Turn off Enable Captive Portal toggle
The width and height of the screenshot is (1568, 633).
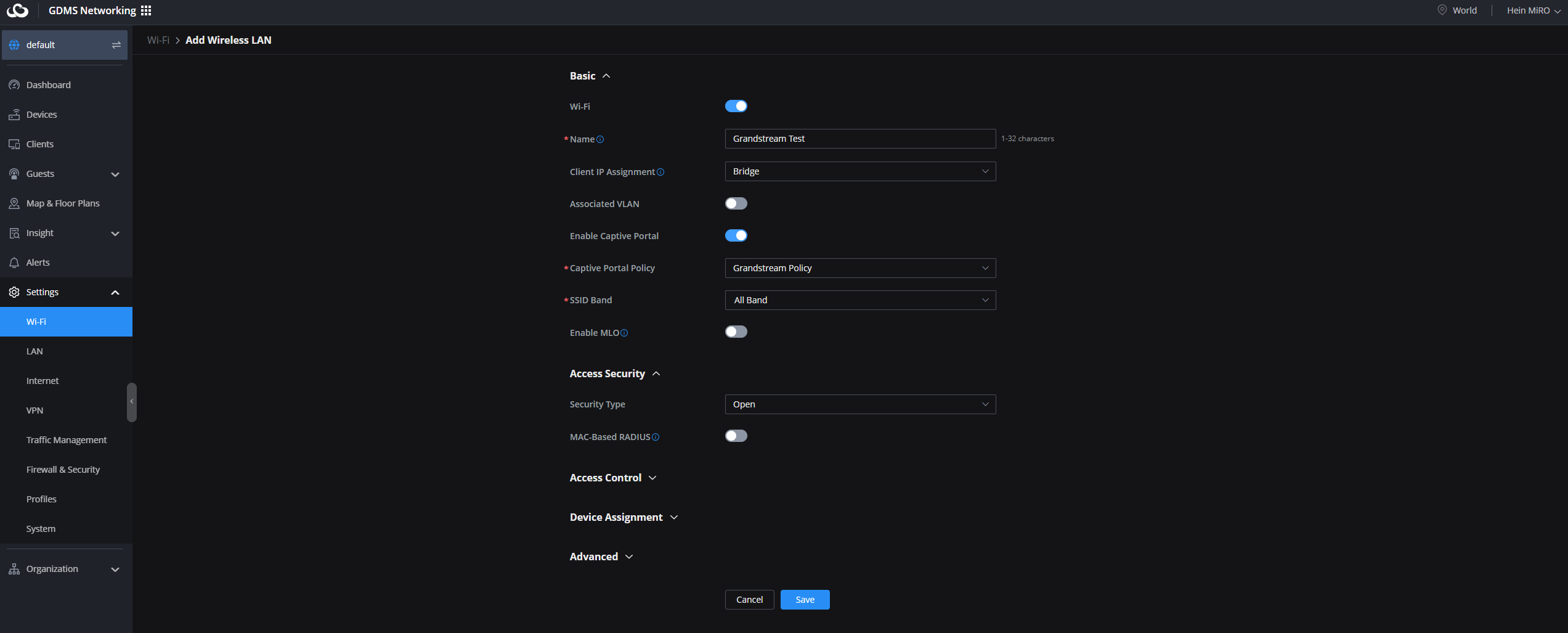tap(736, 235)
